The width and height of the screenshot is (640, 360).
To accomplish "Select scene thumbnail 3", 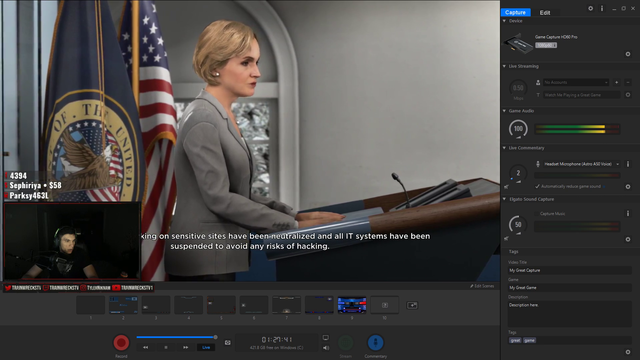I will (156, 305).
